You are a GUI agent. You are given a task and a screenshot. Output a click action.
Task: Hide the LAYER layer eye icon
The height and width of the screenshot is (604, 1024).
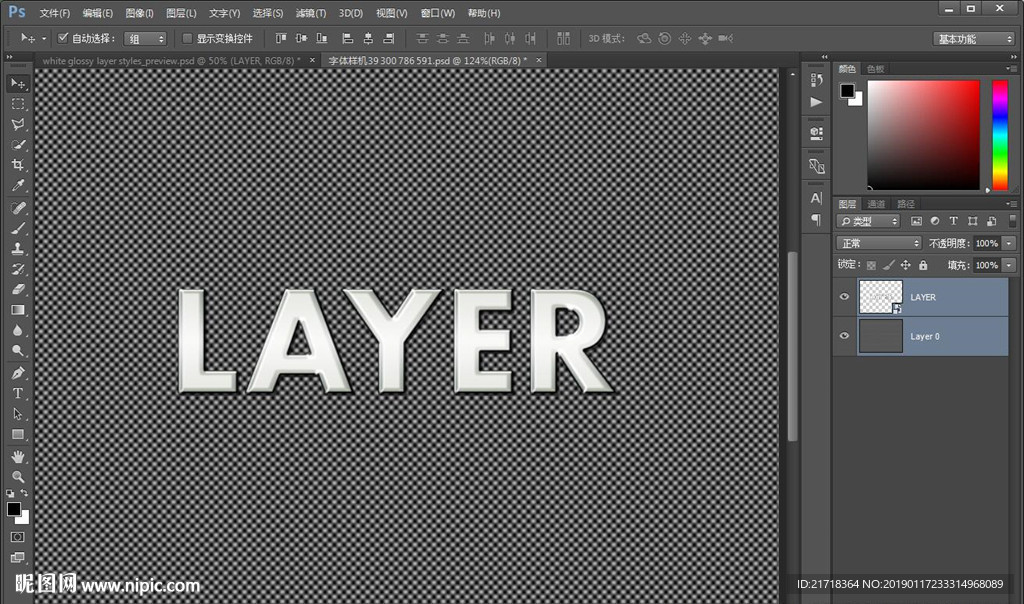(844, 297)
